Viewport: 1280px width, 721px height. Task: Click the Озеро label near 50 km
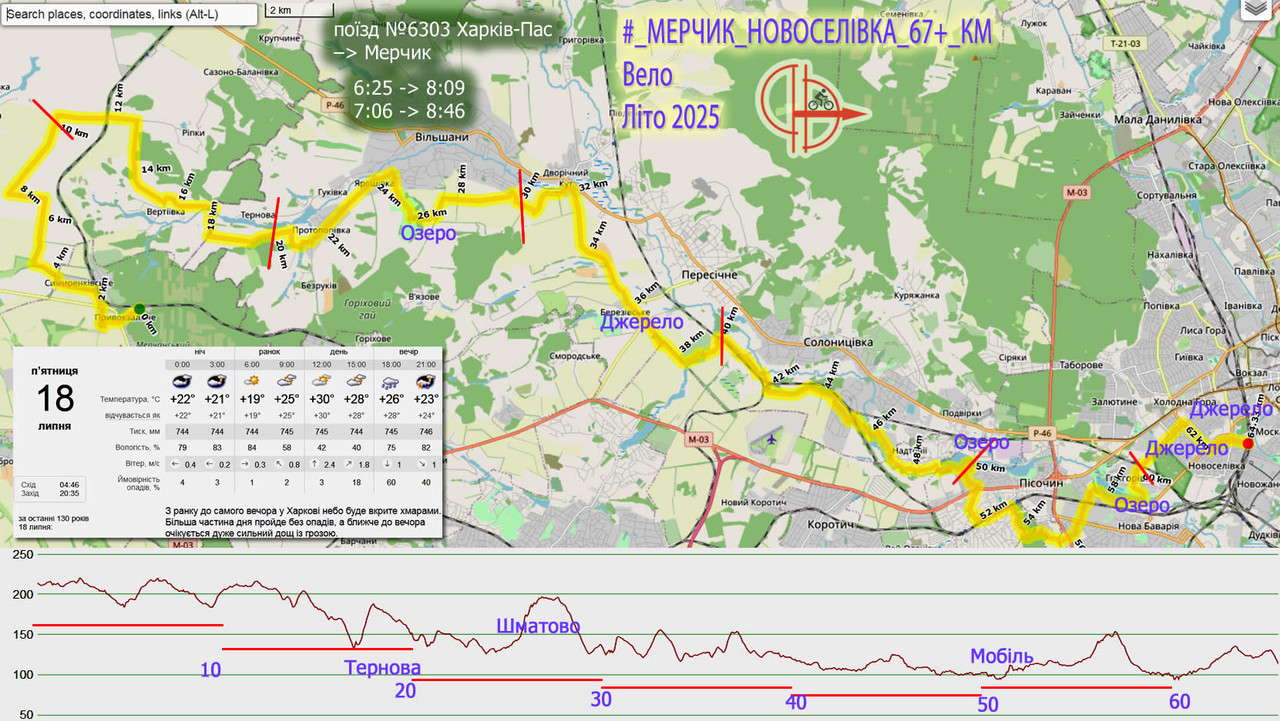click(x=981, y=442)
